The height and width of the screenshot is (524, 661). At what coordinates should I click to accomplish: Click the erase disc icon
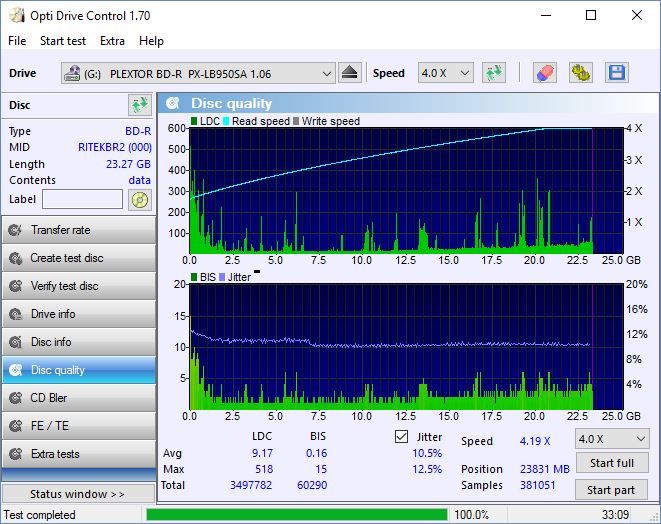(545, 73)
